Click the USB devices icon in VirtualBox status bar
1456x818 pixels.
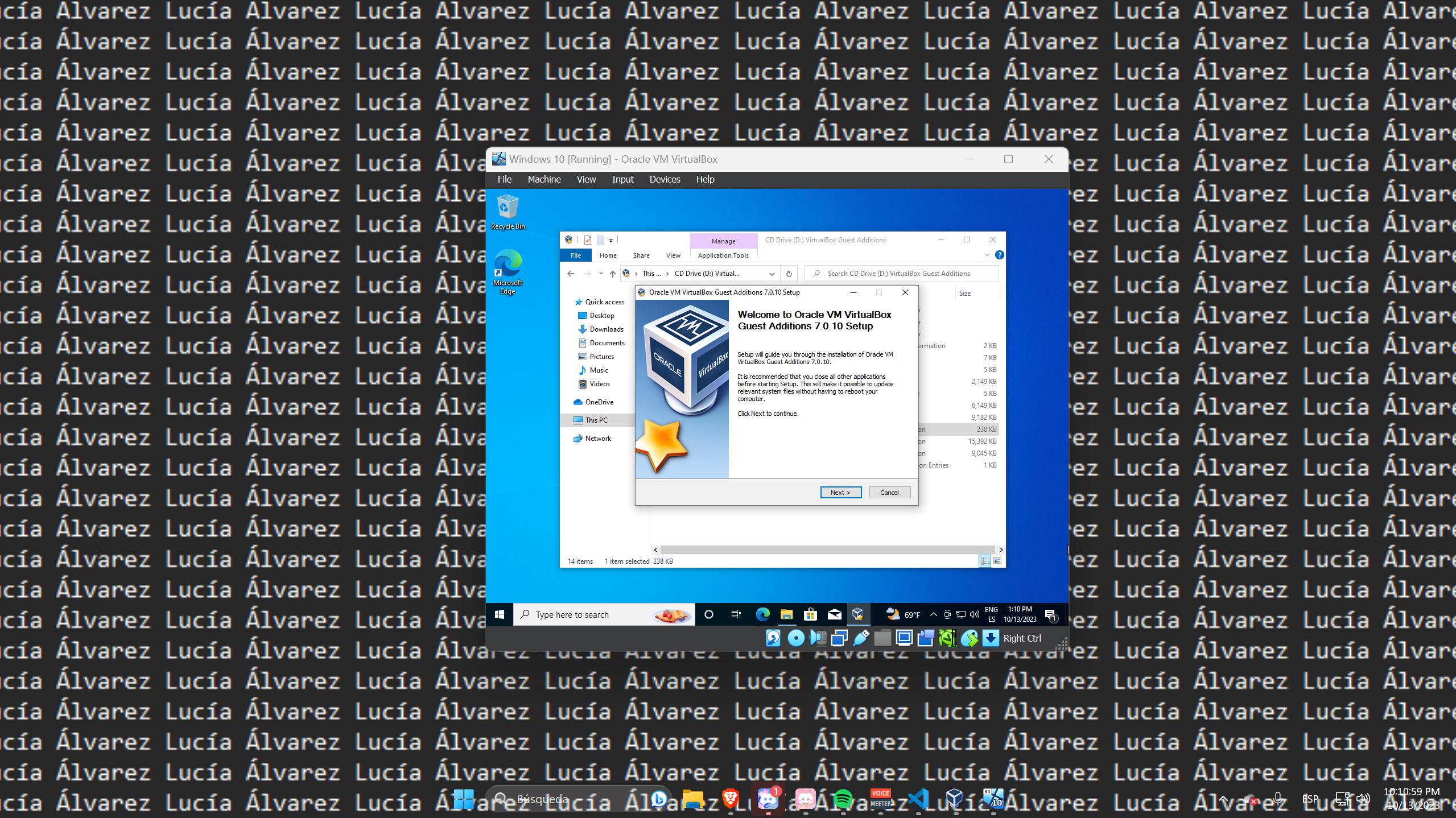861,638
